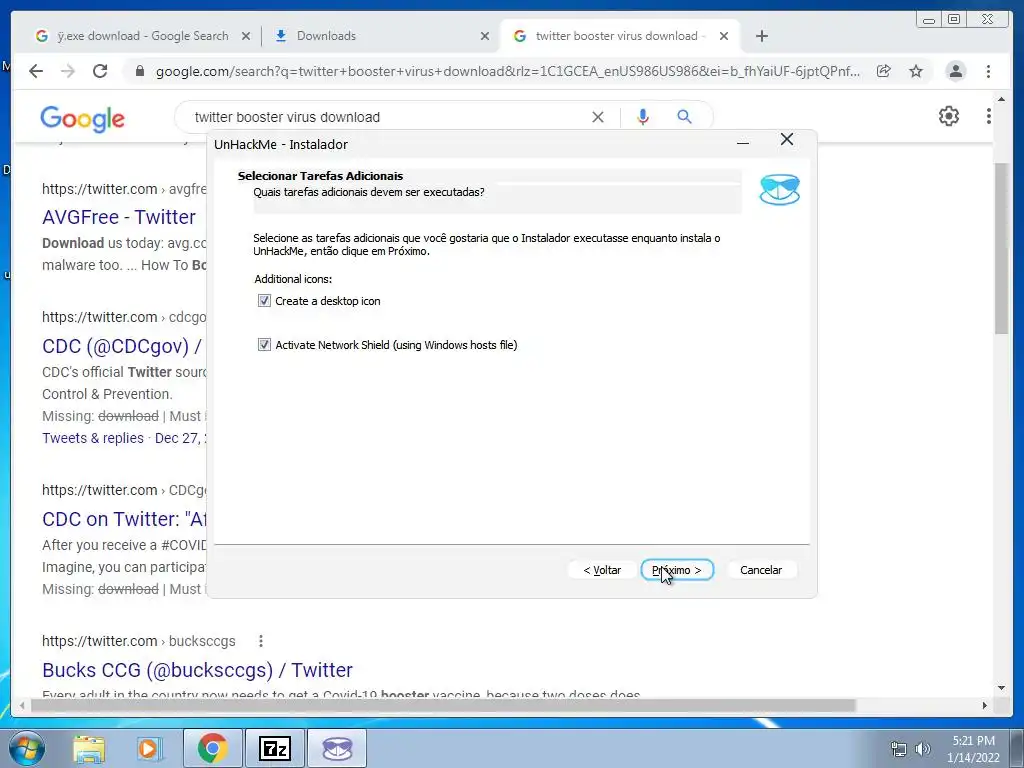
Task: Open CDC on Twitter search result
Action: [124, 519]
